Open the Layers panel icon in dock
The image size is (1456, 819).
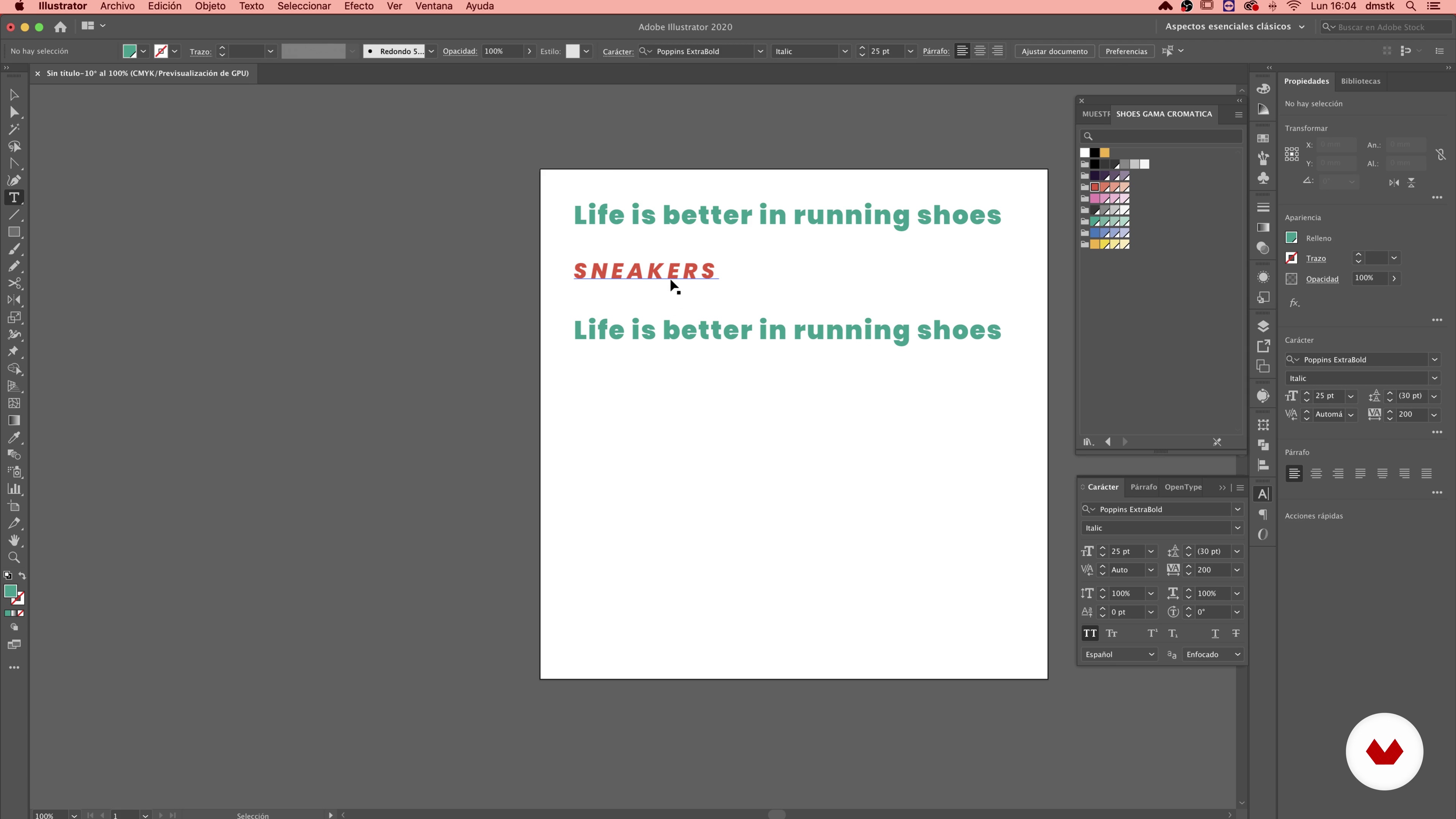tap(1263, 327)
